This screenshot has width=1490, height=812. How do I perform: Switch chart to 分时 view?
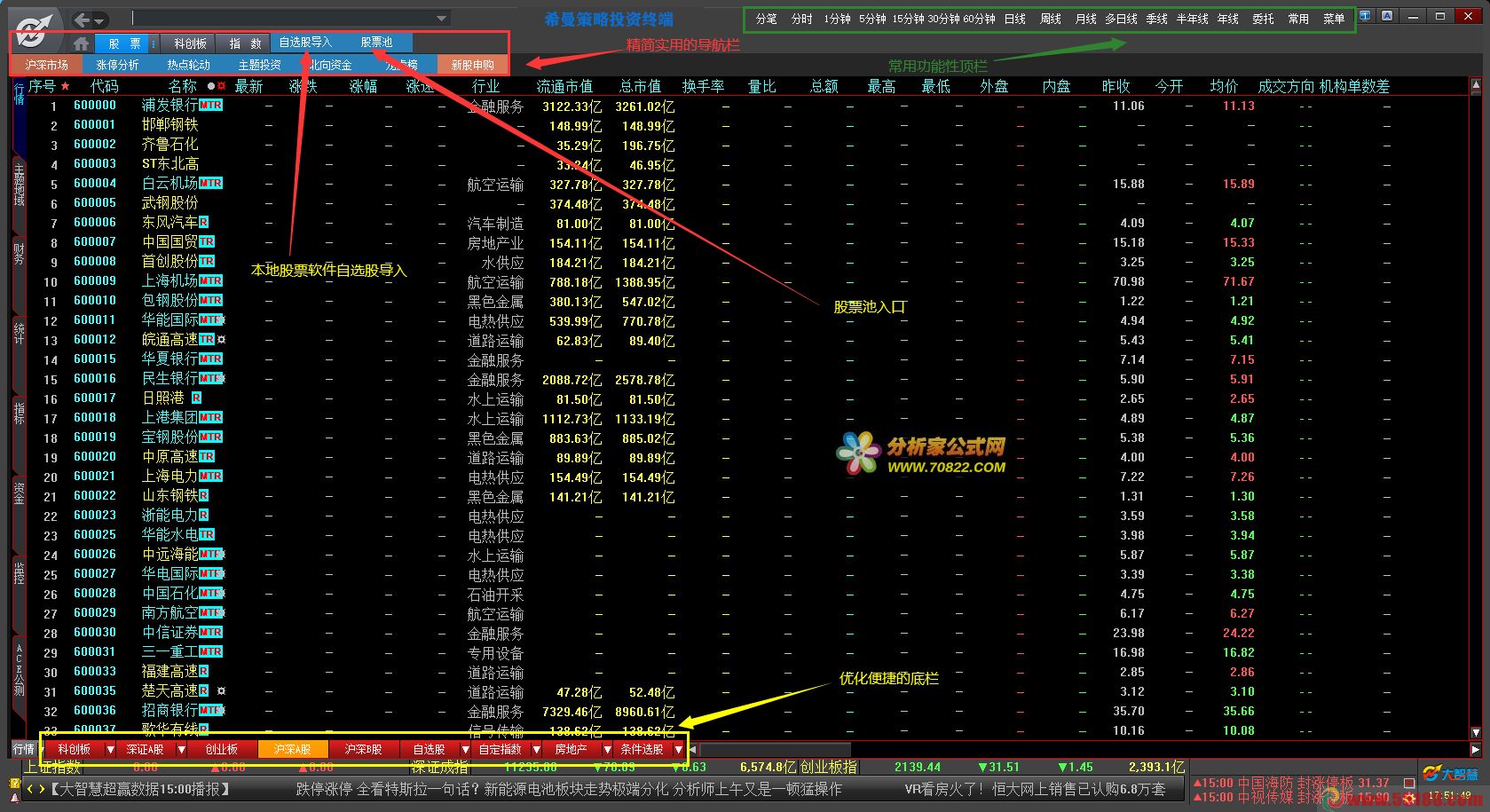[801, 19]
